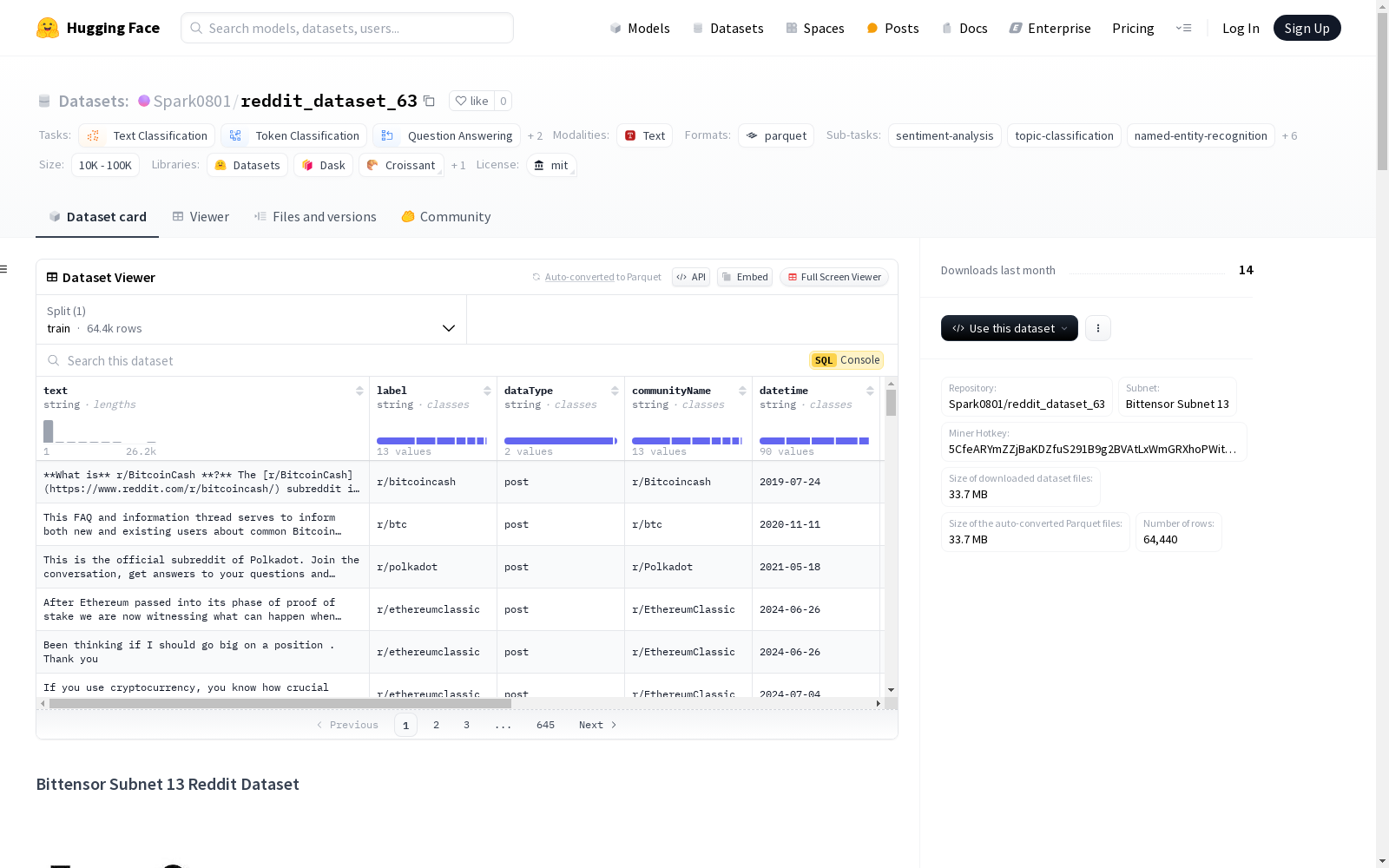Image resolution: width=1389 pixels, height=868 pixels.
Task: Open the SQL Console
Action: click(846, 359)
